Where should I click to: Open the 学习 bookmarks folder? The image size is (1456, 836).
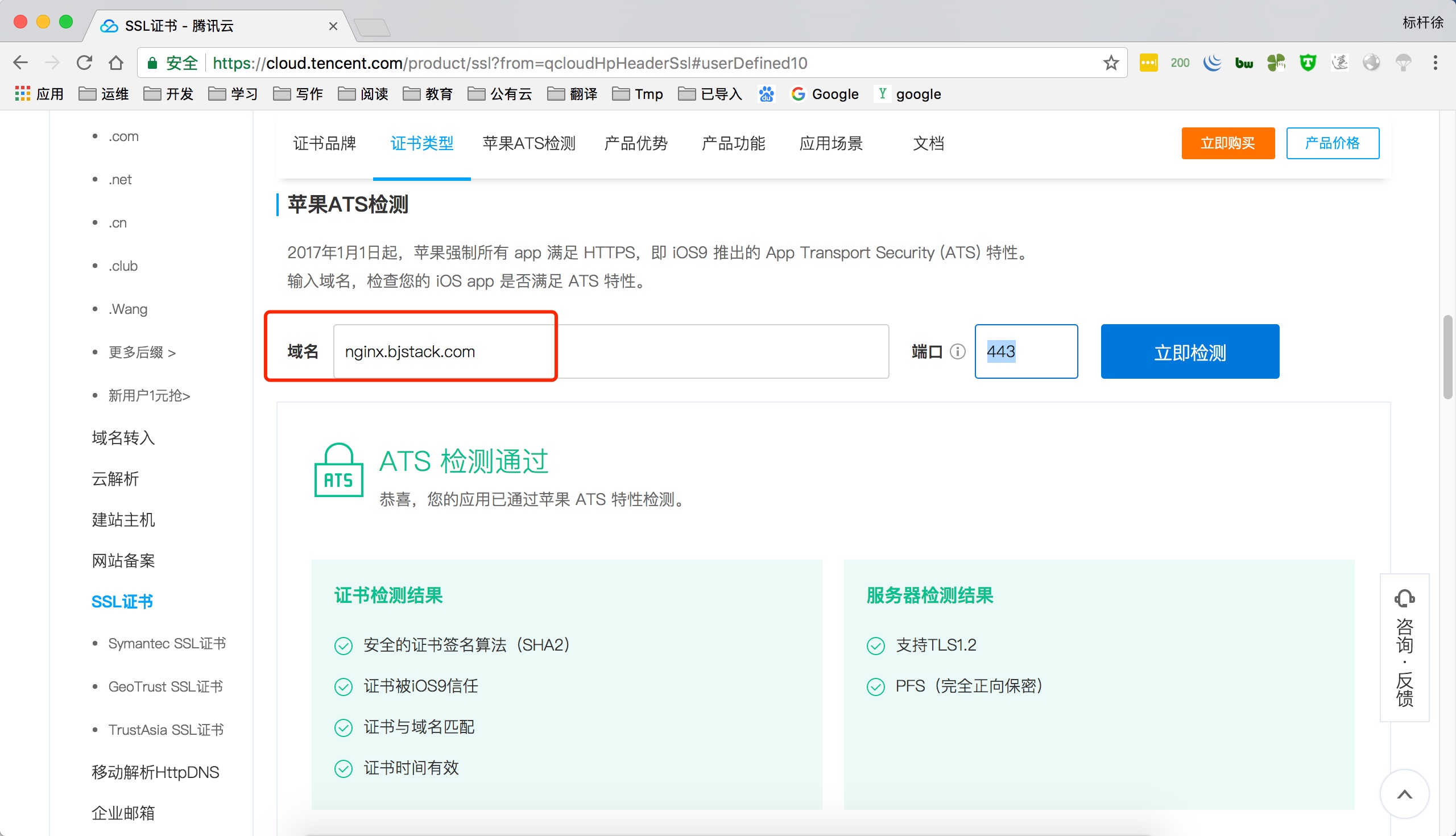coord(233,94)
